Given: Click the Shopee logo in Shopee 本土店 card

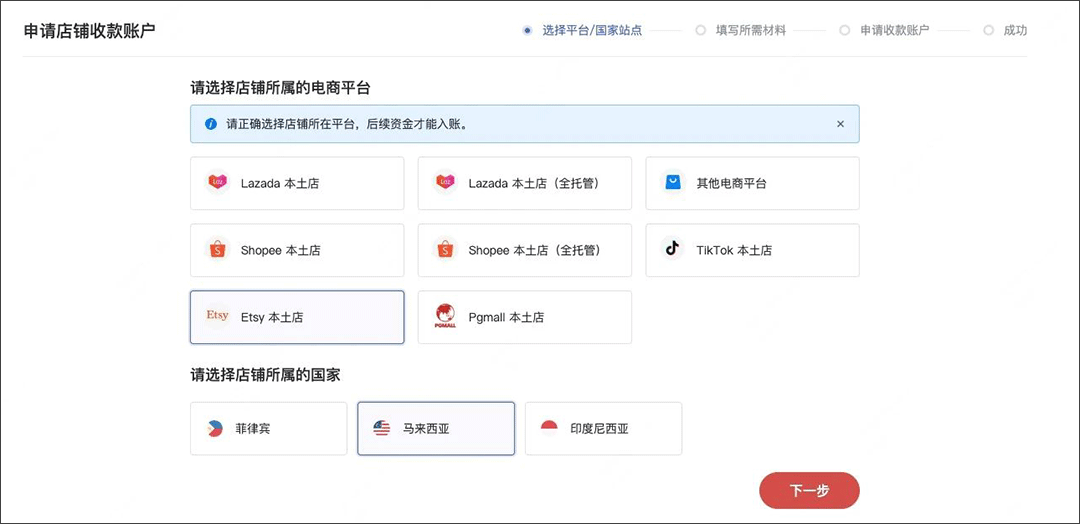Looking at the screenshot, I should 218,249.
